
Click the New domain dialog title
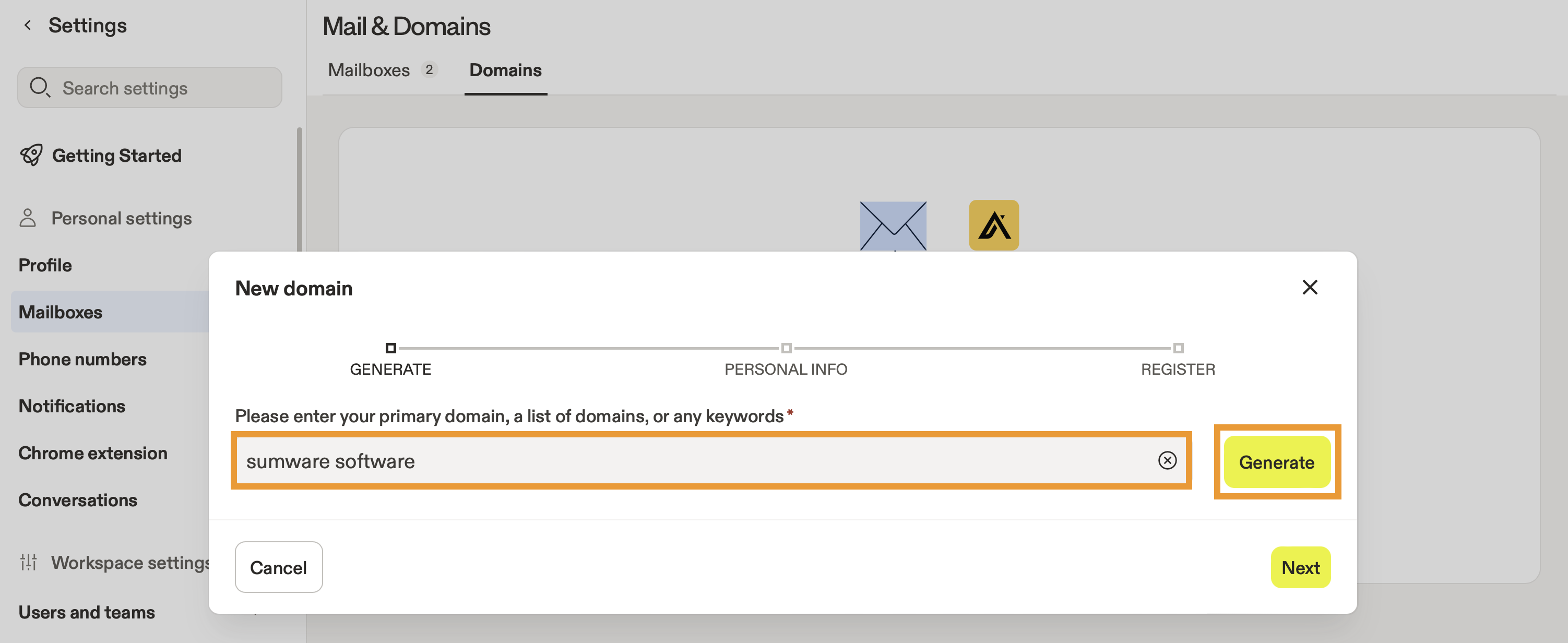[294, 288]
